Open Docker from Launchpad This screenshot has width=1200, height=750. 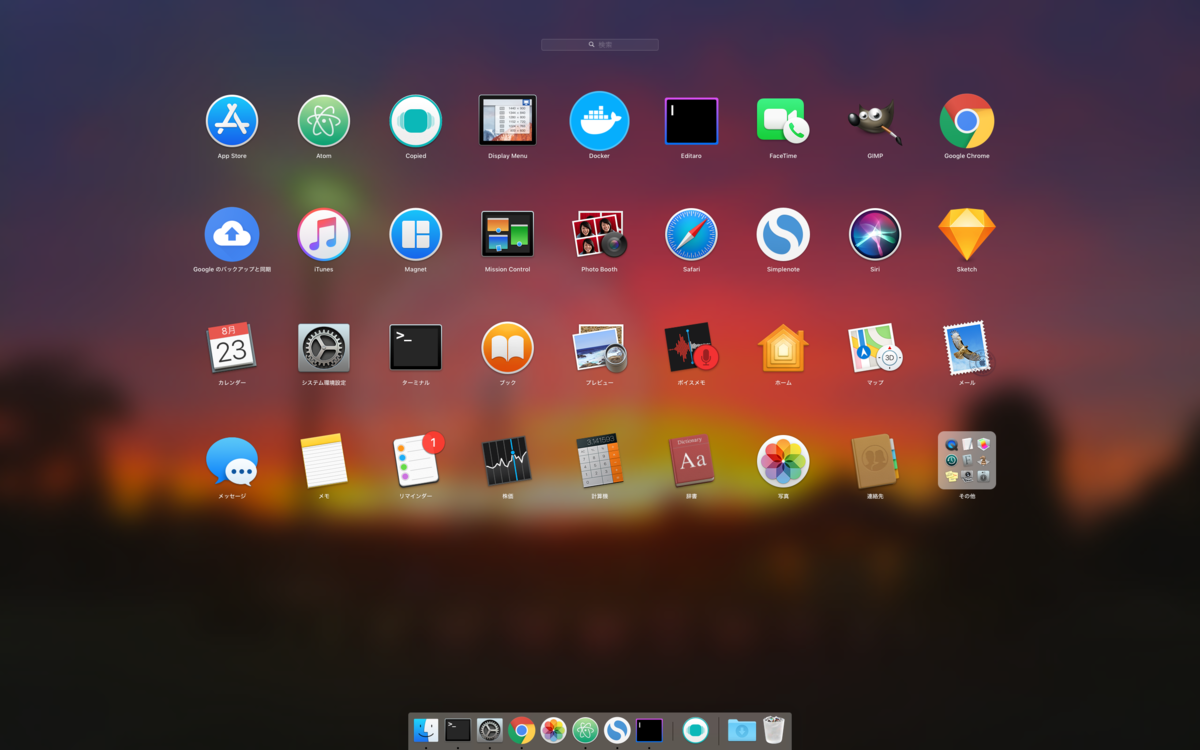tap(599, 121)
